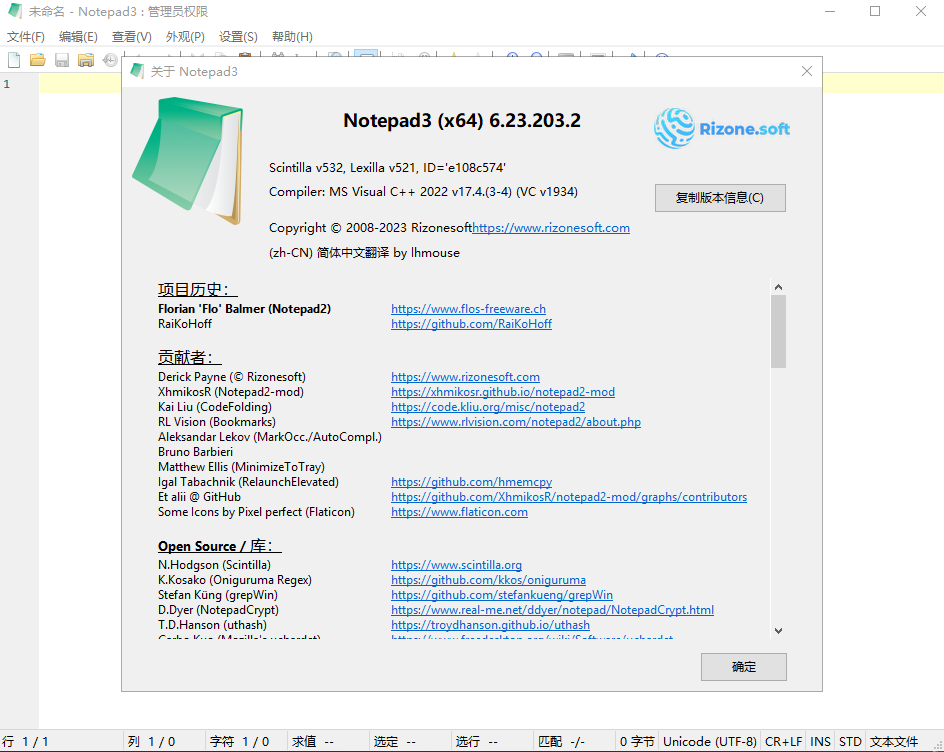Click the 选行 status bar field
Image resolution: width=944 pixels, height=752 pixels.
point(492,742)
